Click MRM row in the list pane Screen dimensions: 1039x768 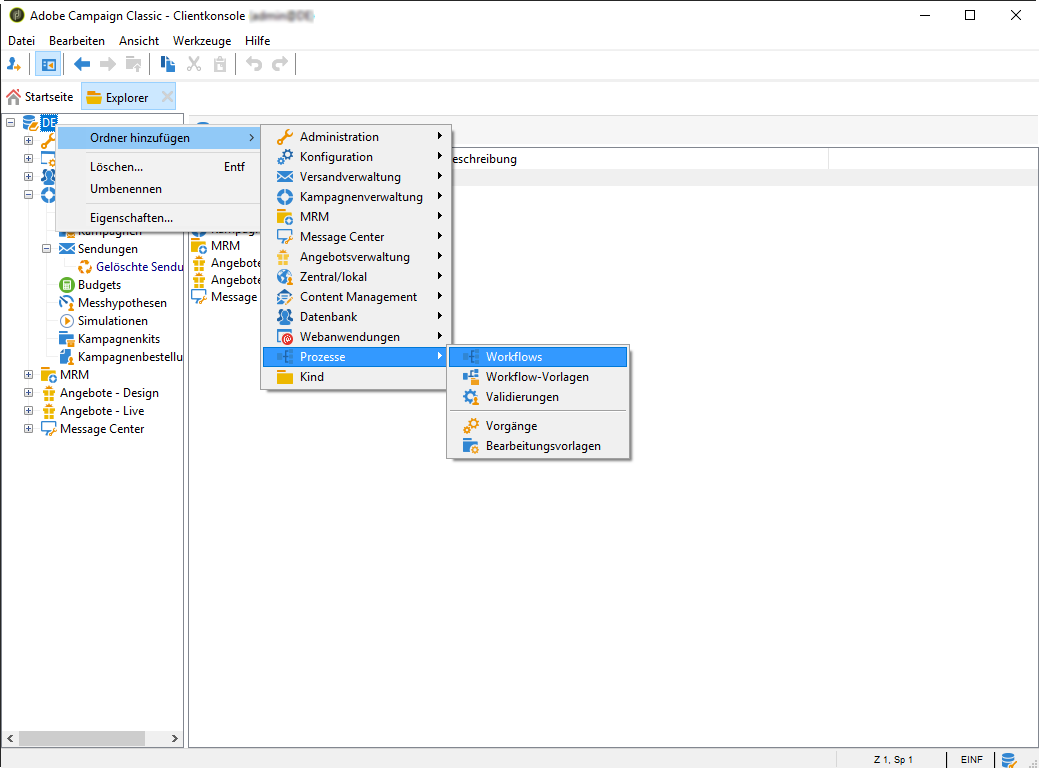[225, 246]
